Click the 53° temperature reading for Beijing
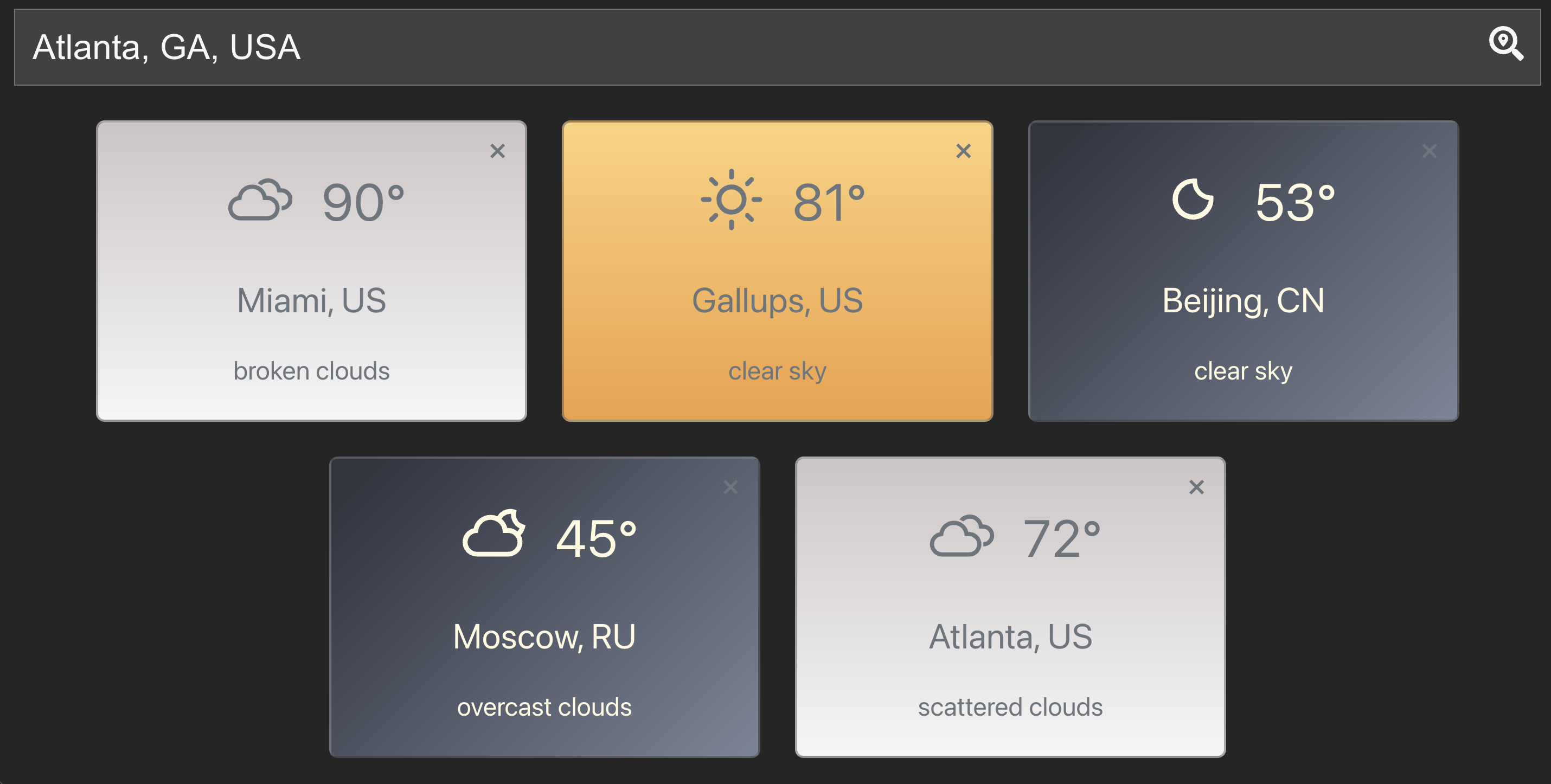This screenshot has width=1551, height=784. (1294, 202)
